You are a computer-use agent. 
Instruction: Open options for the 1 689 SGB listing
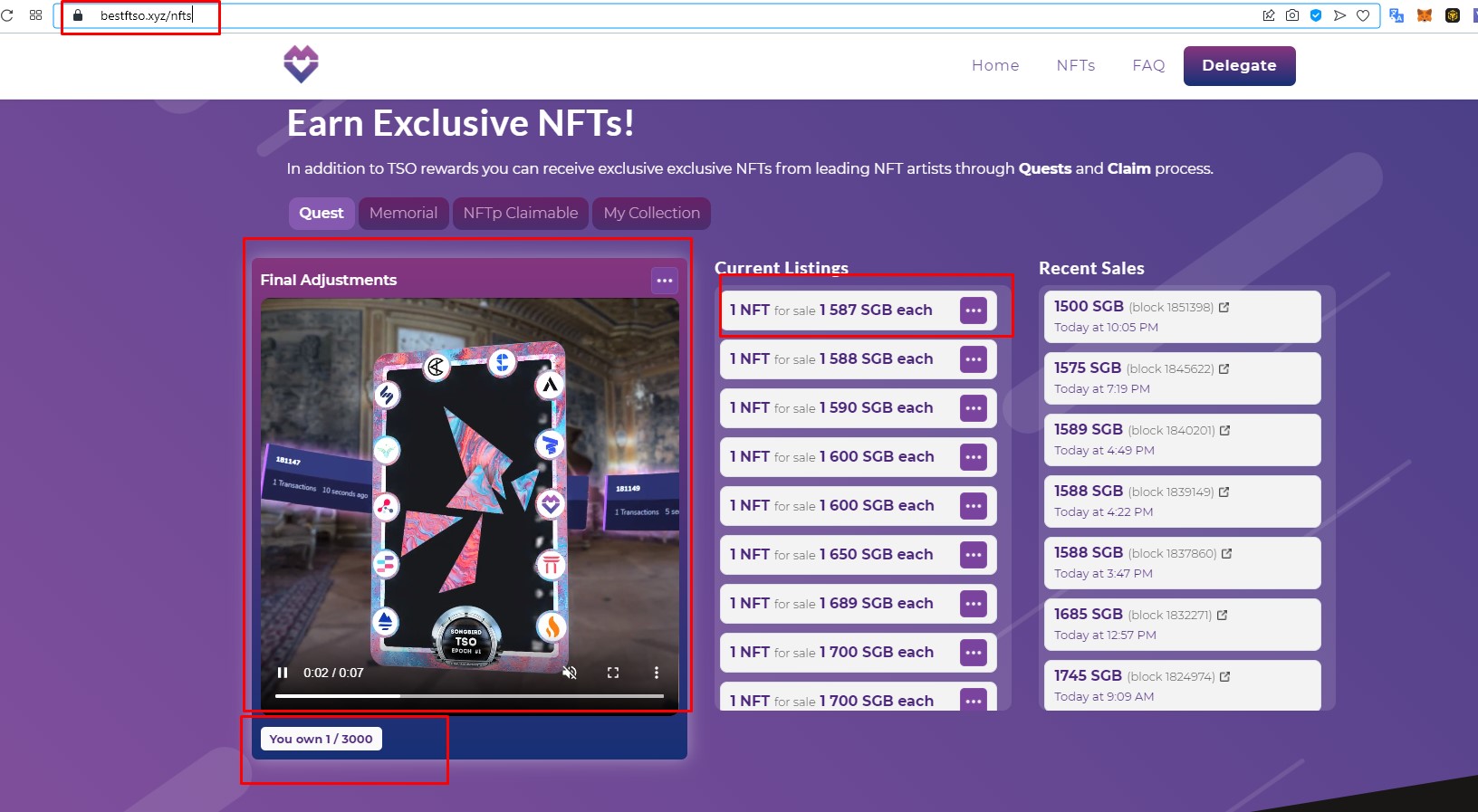click(x=974, y=604)
